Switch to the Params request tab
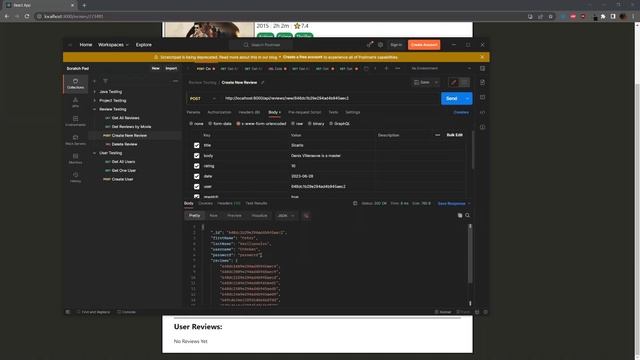This screenshot has width=640, height=360. (193, 112)
